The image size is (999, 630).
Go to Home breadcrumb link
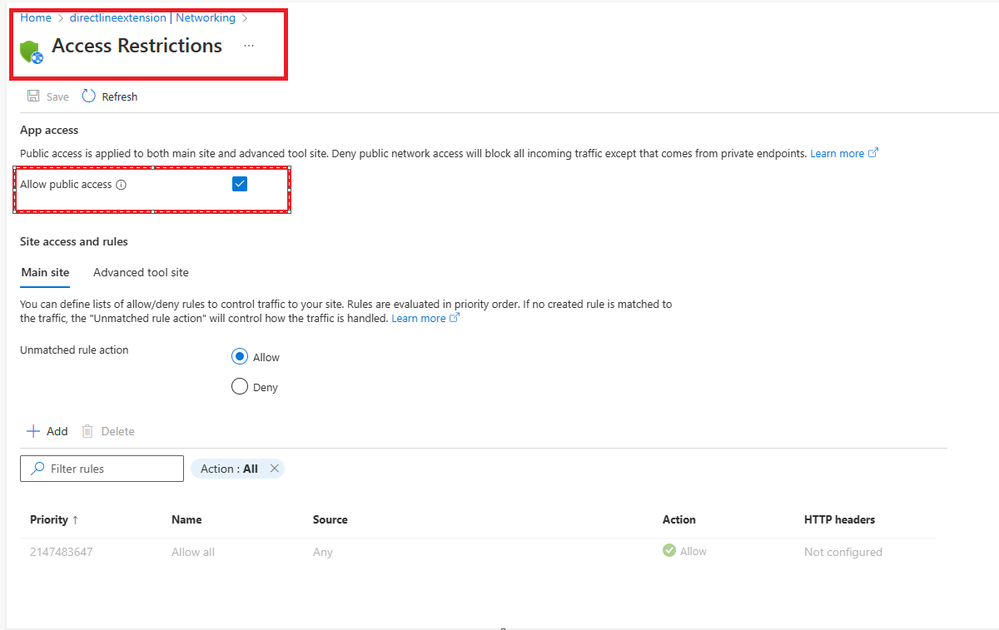coord(35,18)
